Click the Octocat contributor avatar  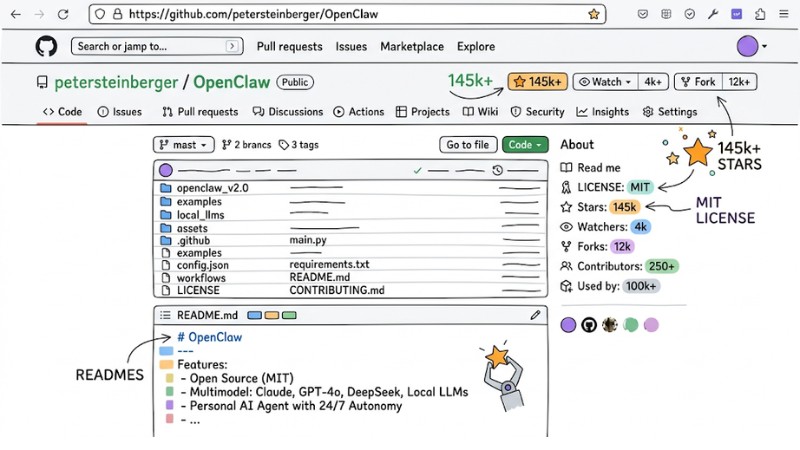(589, 324)
